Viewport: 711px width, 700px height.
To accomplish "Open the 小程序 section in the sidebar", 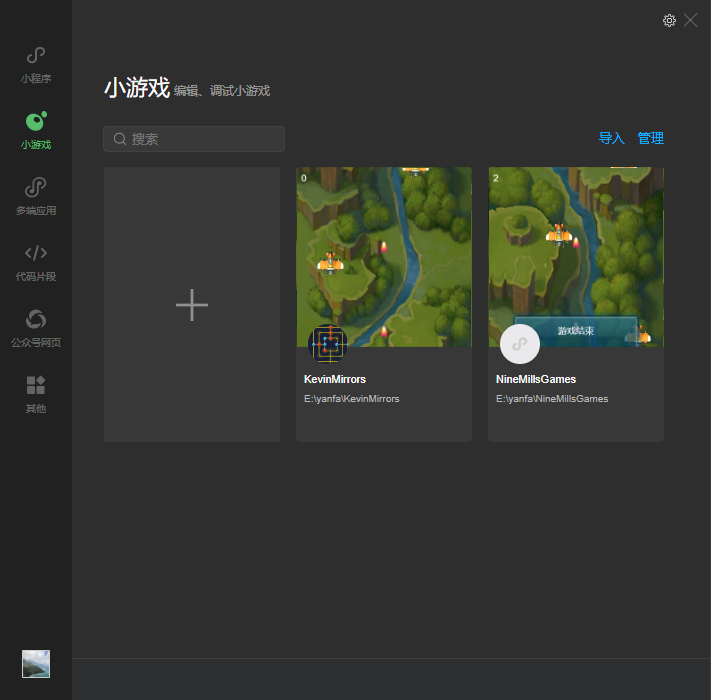I will [x=36, y=64].
